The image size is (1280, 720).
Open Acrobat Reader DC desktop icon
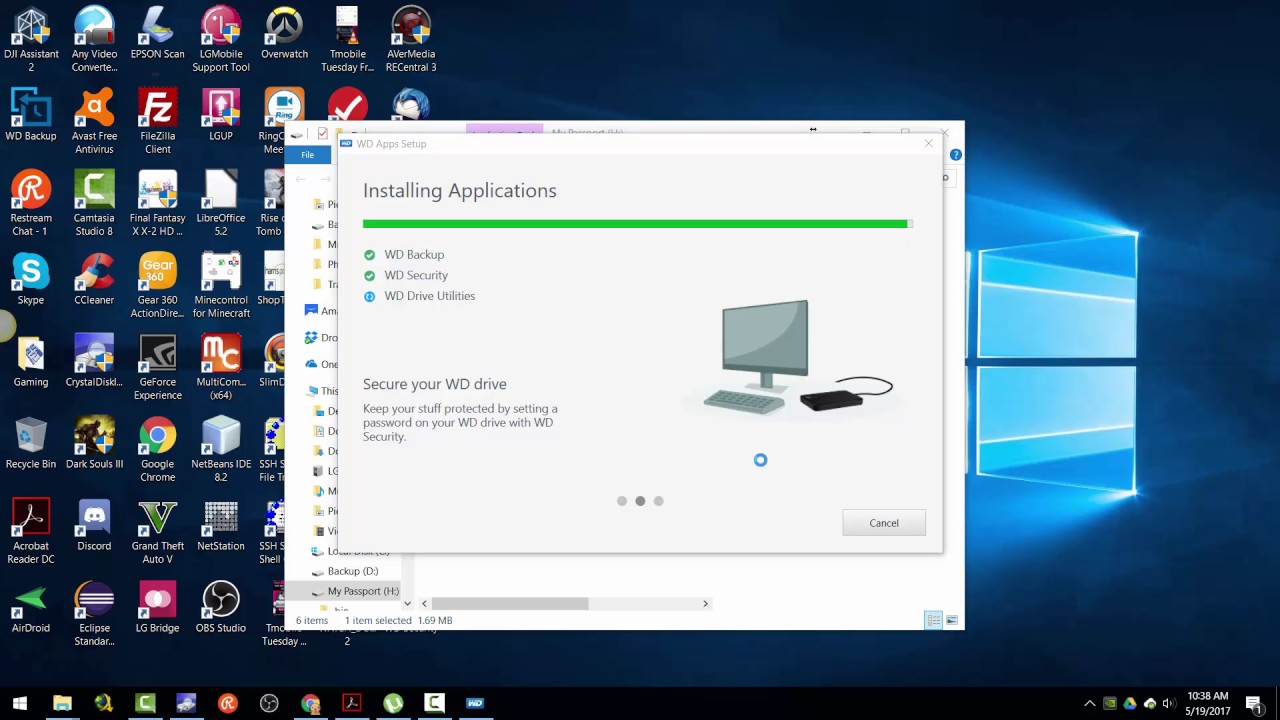click(x=31, y=532)
